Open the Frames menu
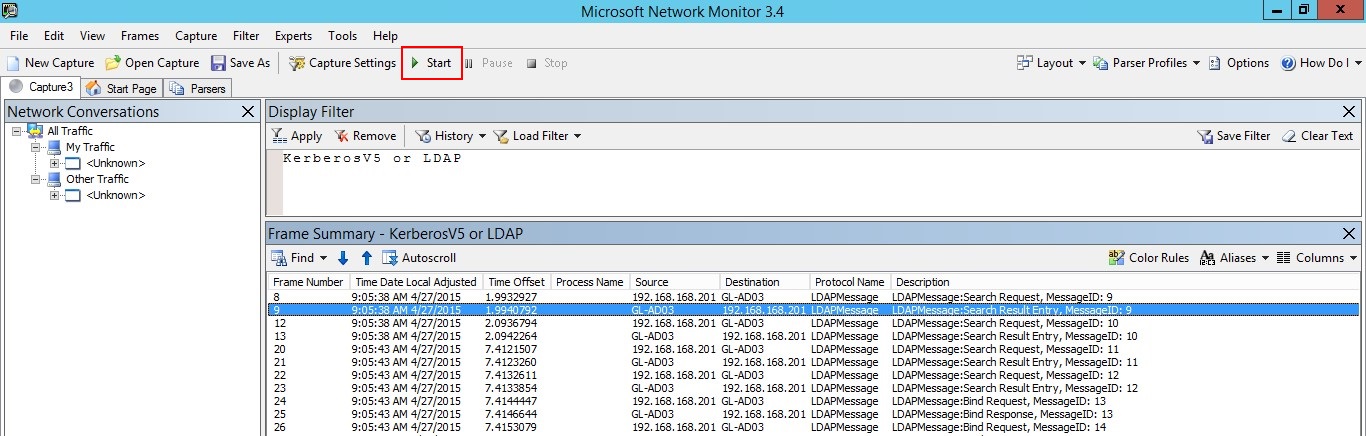 click(140, 36)
